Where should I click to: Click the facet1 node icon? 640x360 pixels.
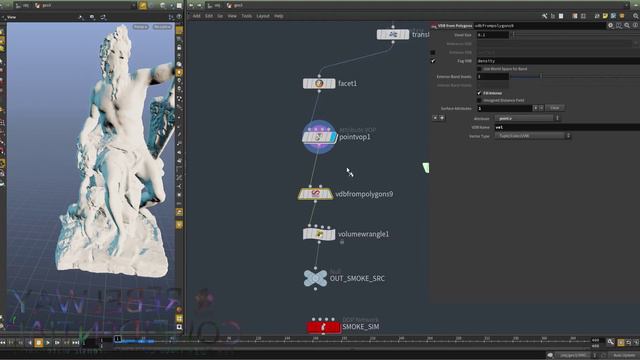tap(319, 83)
